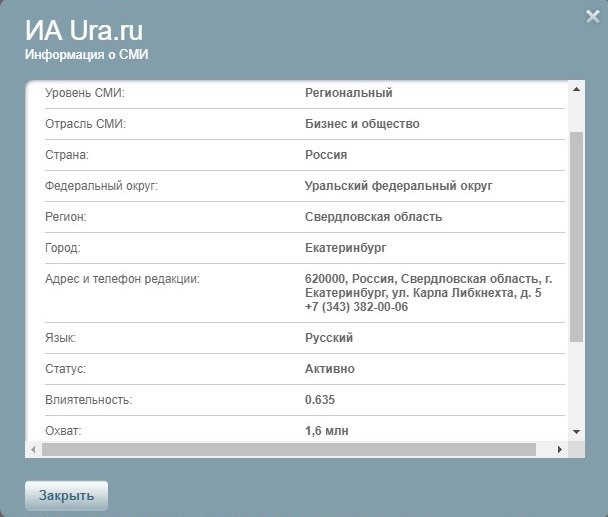This screenshot has width=608, height=517.
Task: Select Уральский федеральный округ value
Action: [x=398, y=186]
